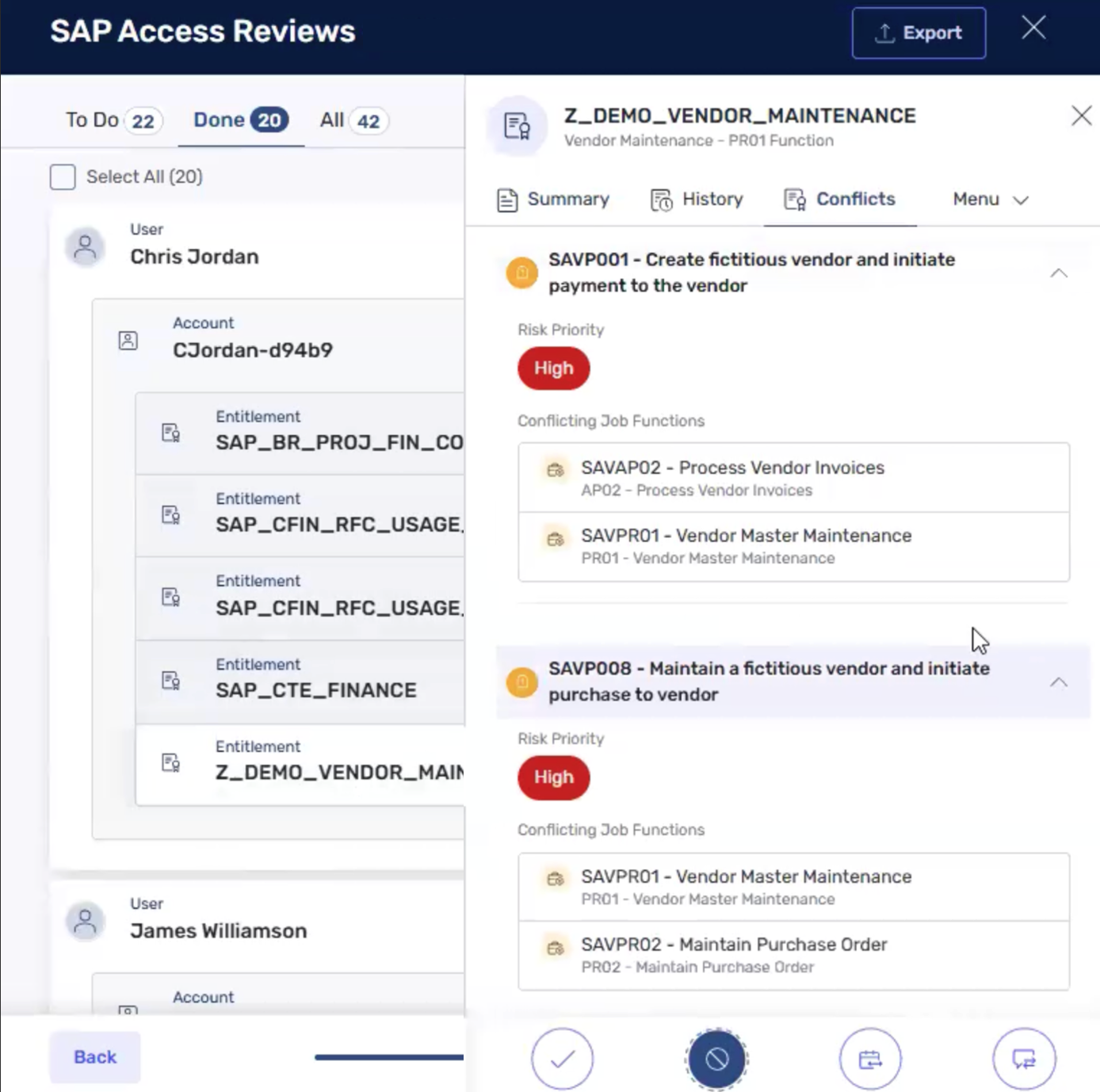Screen dimensions: 1100x1092
Task: Click the James Williamson user name
Action: tap(218, 931)
